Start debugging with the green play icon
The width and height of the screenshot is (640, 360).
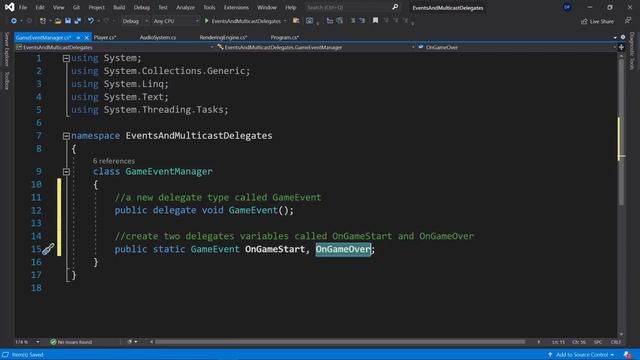(x=207, y=20)
